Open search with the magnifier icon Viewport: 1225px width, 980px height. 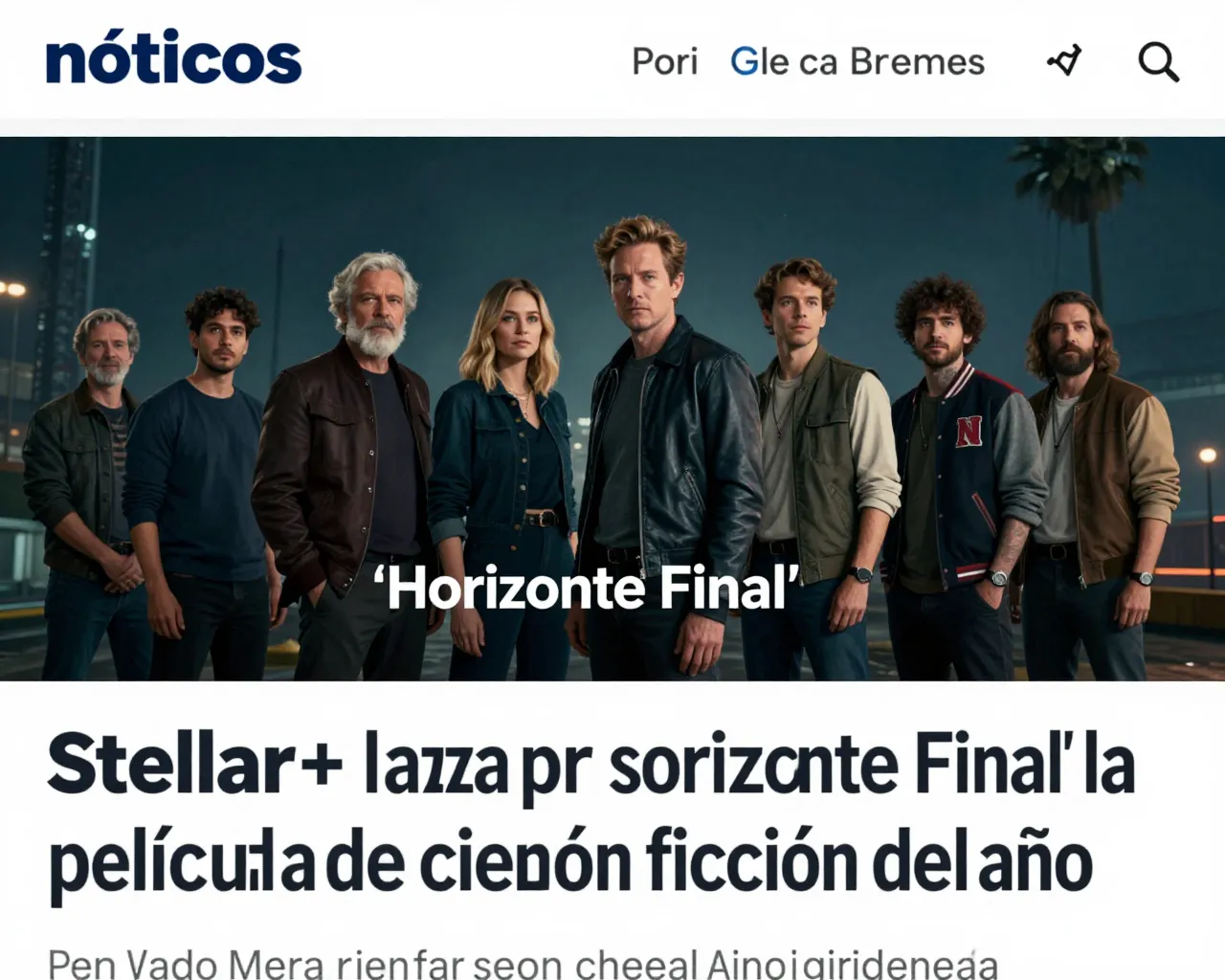coord(1158,63)
